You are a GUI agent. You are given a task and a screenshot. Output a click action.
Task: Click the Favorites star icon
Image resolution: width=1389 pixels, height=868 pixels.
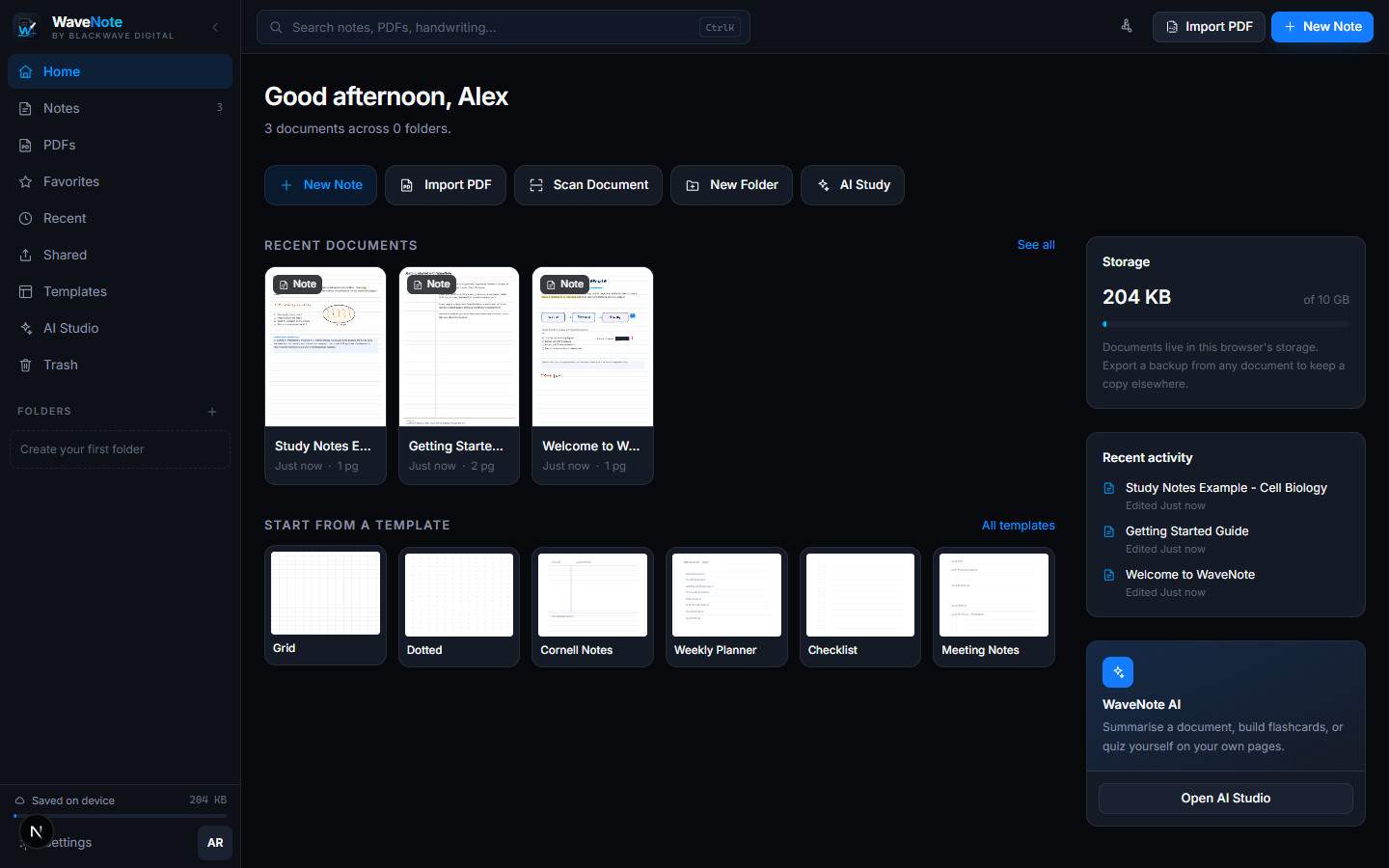tap(26, 181)
